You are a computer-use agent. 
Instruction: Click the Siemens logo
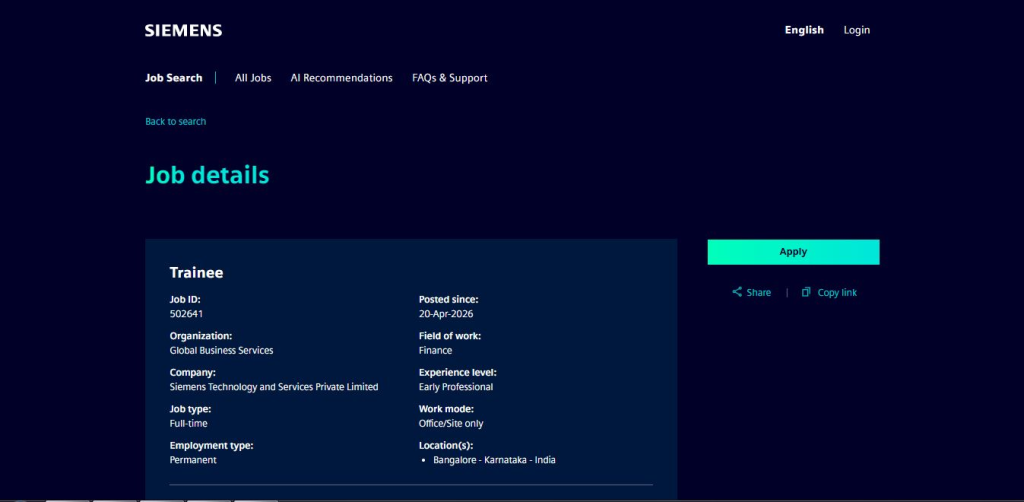pos(184,30)
